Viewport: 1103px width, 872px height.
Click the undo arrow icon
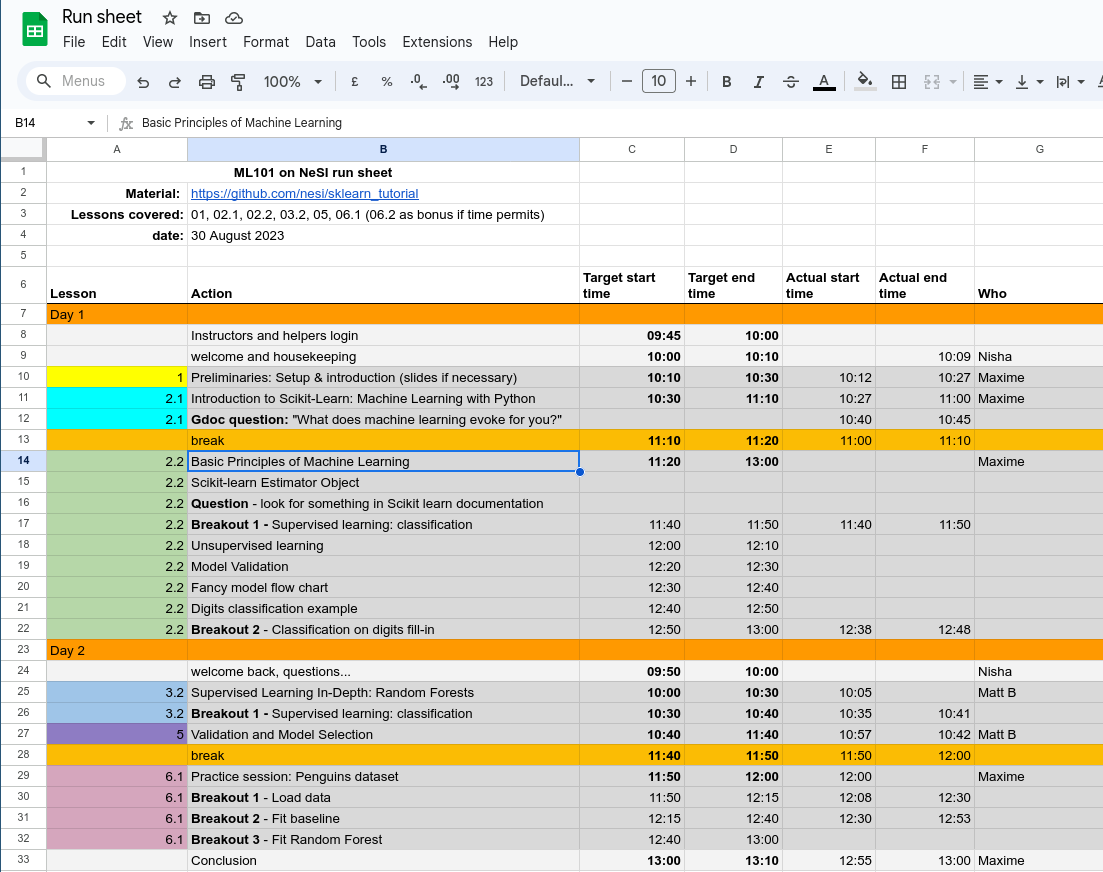[x=143, y=82]
